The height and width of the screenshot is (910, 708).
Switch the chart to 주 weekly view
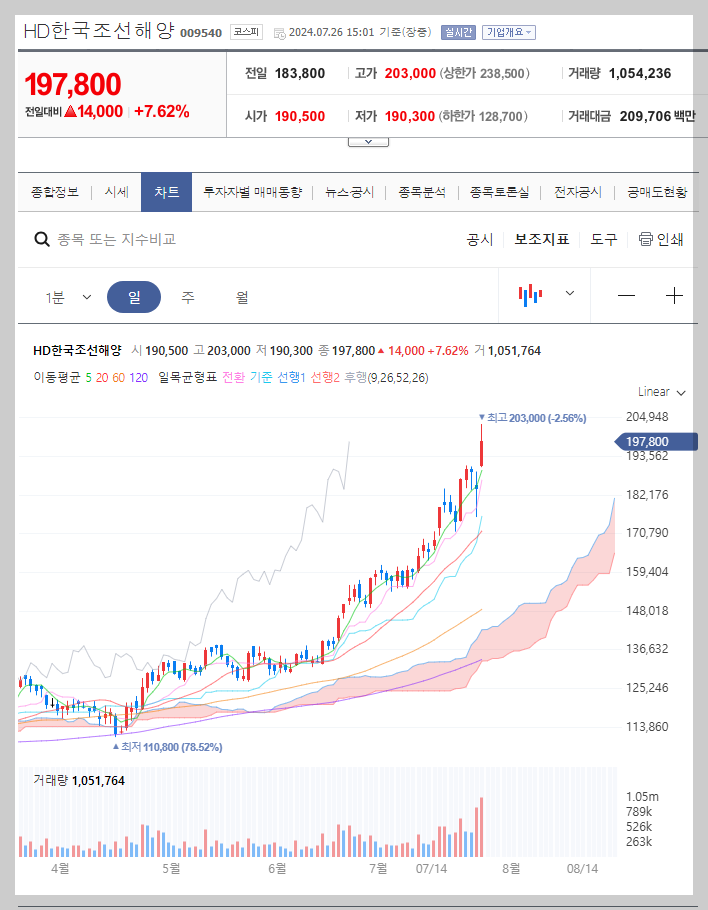point(186,297)
